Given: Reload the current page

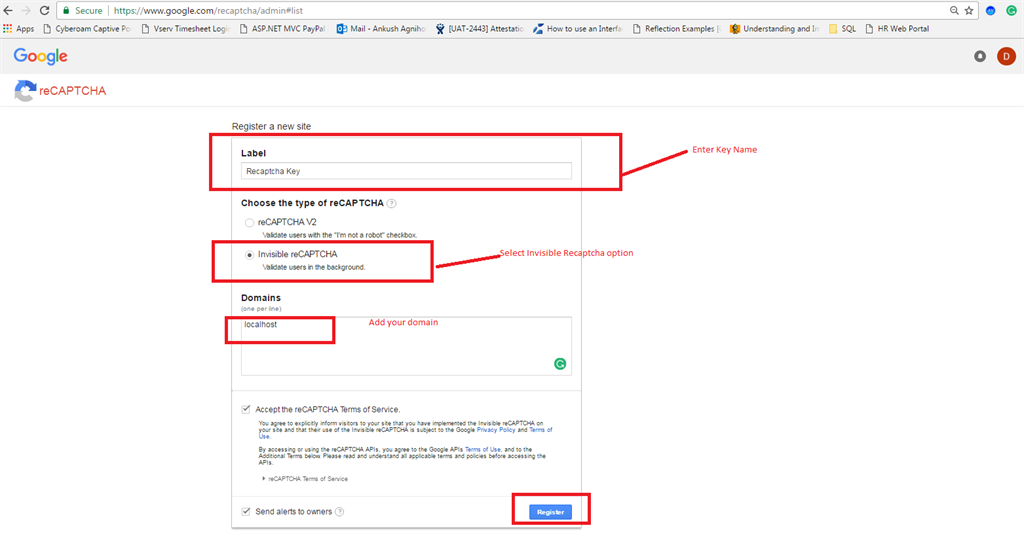Looking at the screenshot, I should click(44, 10).
